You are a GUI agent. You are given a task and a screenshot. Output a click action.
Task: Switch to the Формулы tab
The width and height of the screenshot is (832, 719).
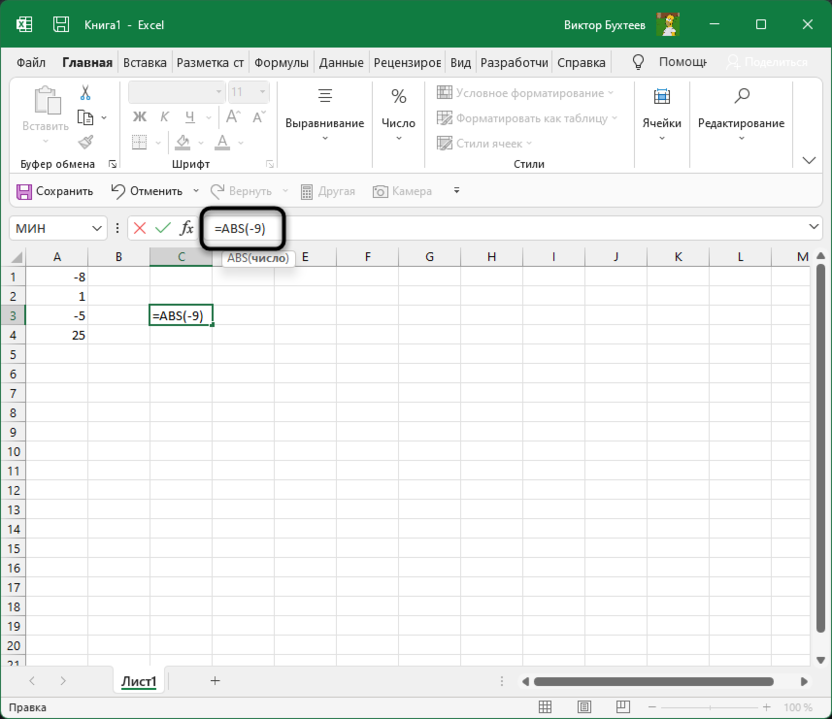click(x=281, y=62)
